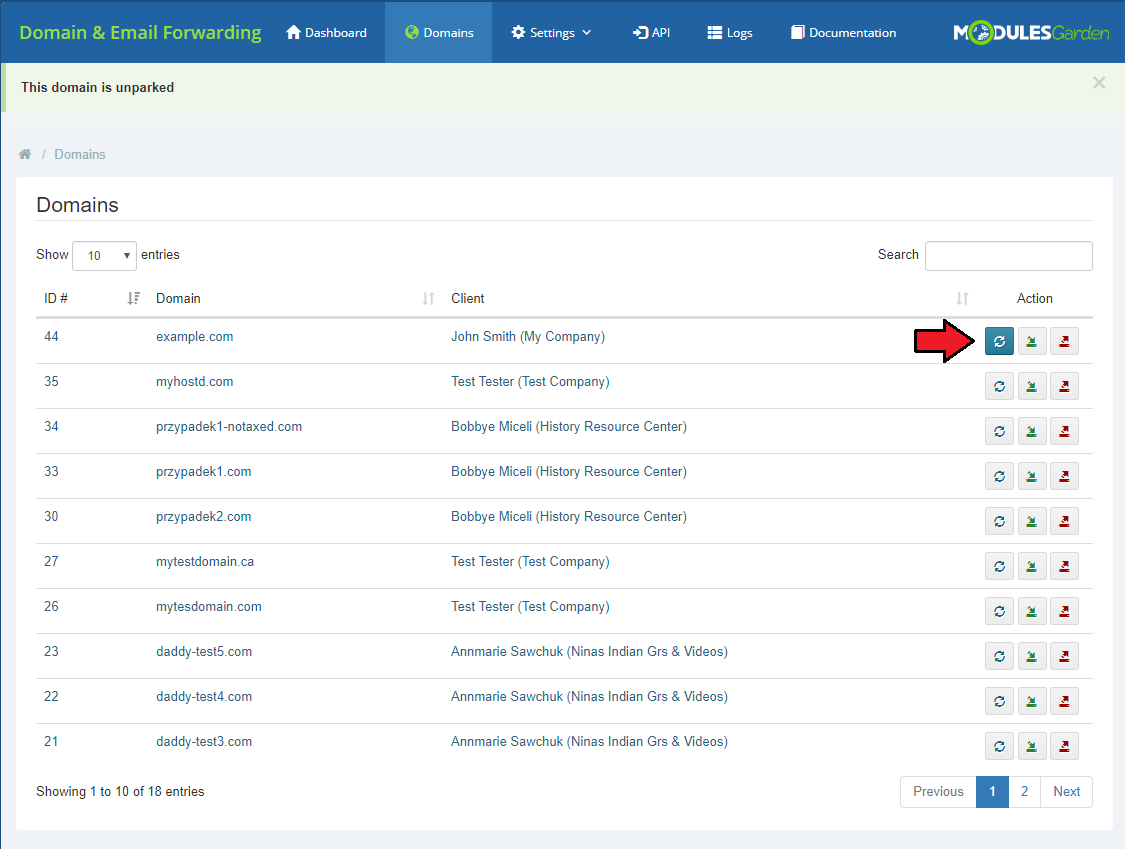Click the Domain & Email Forwarding title
The width and height of the screenshot is (1125, 849).
140,32
